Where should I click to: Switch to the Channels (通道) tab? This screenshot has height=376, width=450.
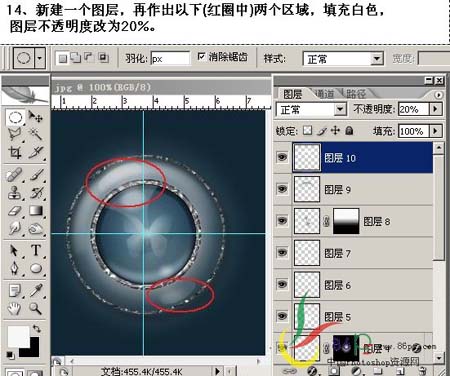tap(325, 94)
